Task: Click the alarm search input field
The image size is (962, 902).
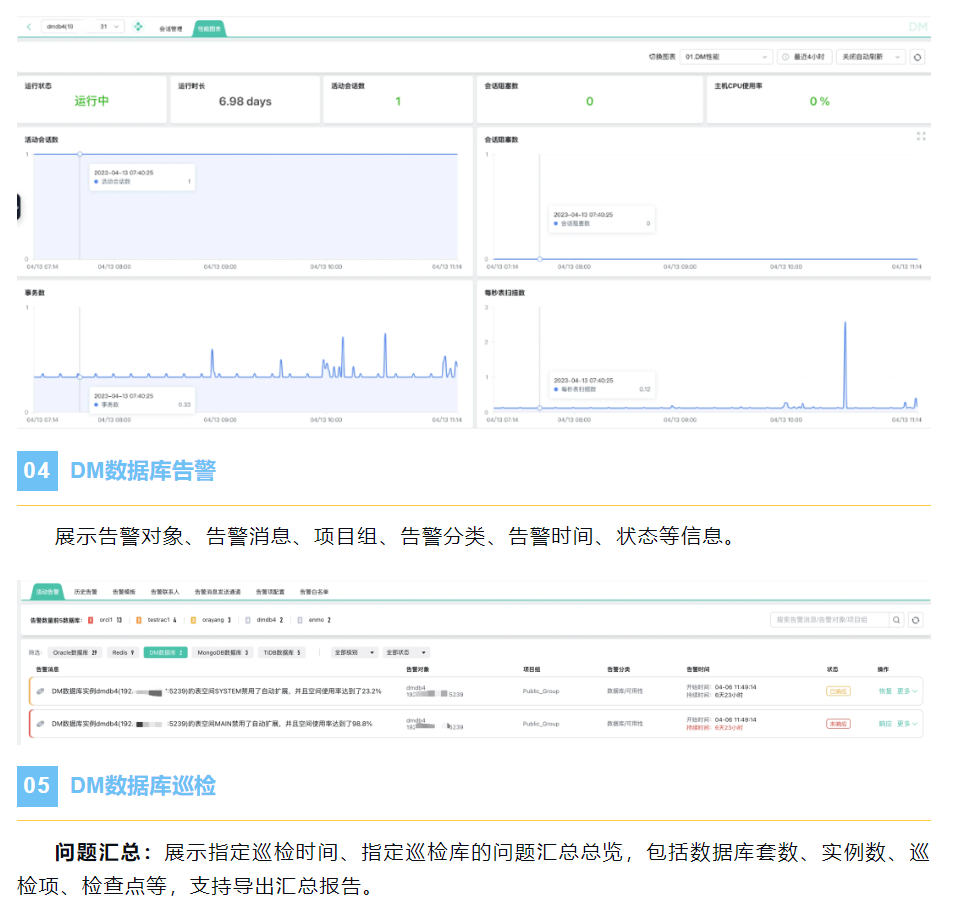Action: (829, 620)
